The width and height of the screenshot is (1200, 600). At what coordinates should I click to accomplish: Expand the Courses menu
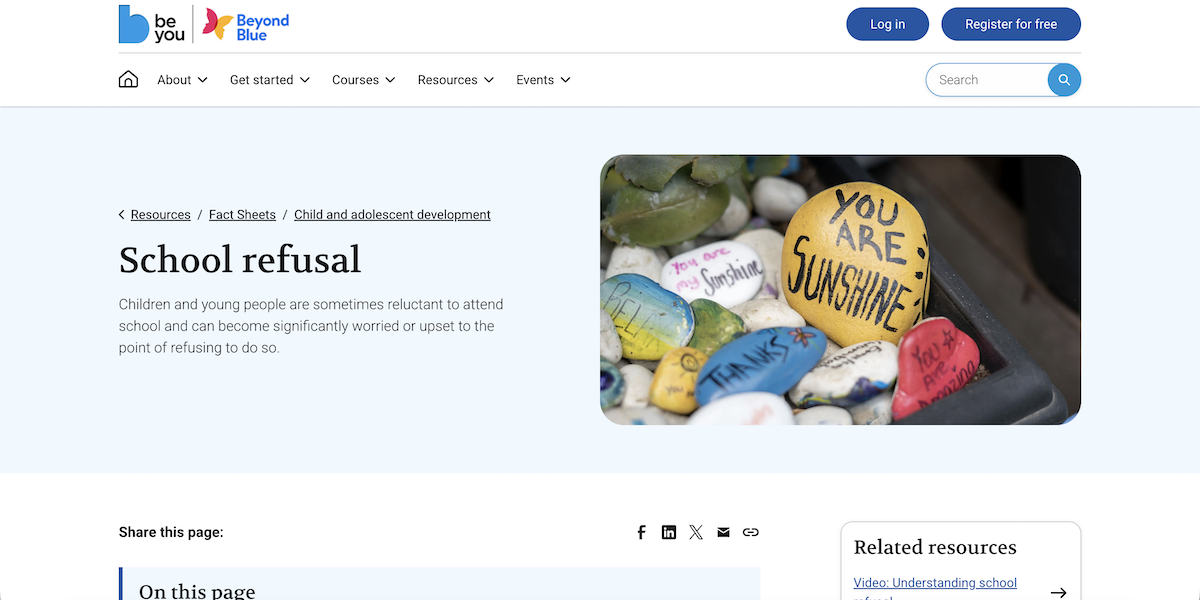click(x=363, y=80)
